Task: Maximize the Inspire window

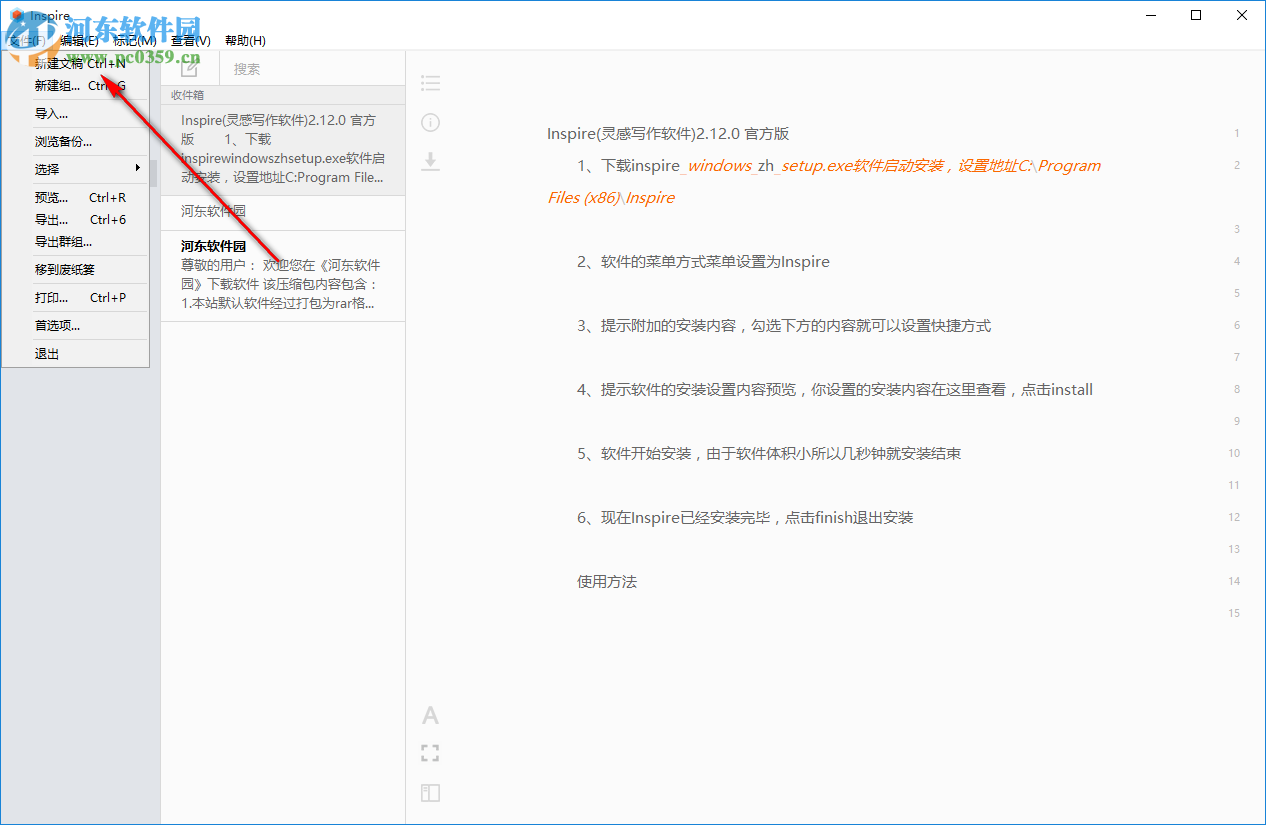Action: [x=1196, y=15]
